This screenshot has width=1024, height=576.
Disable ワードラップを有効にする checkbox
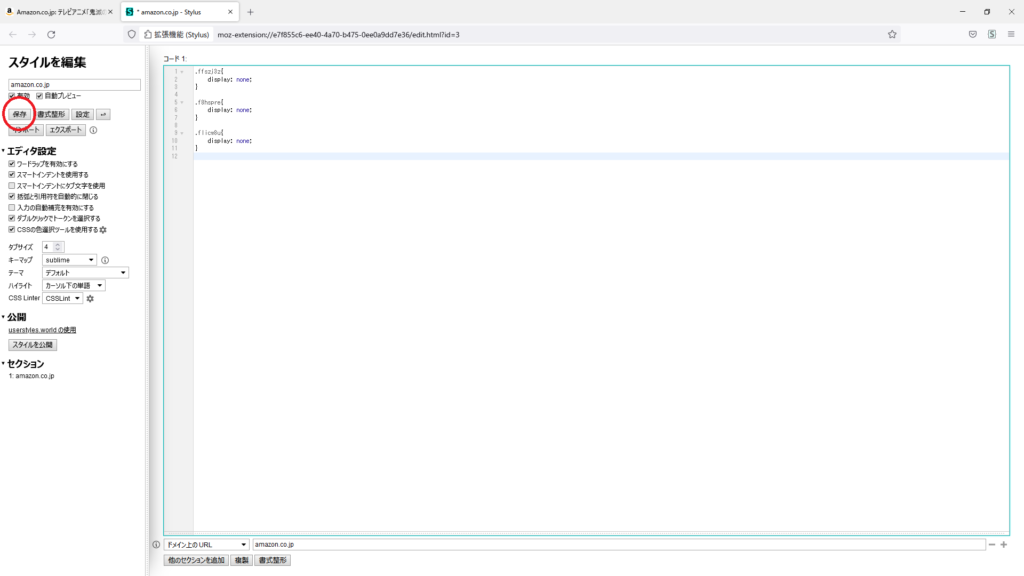(x=12, y=164)
